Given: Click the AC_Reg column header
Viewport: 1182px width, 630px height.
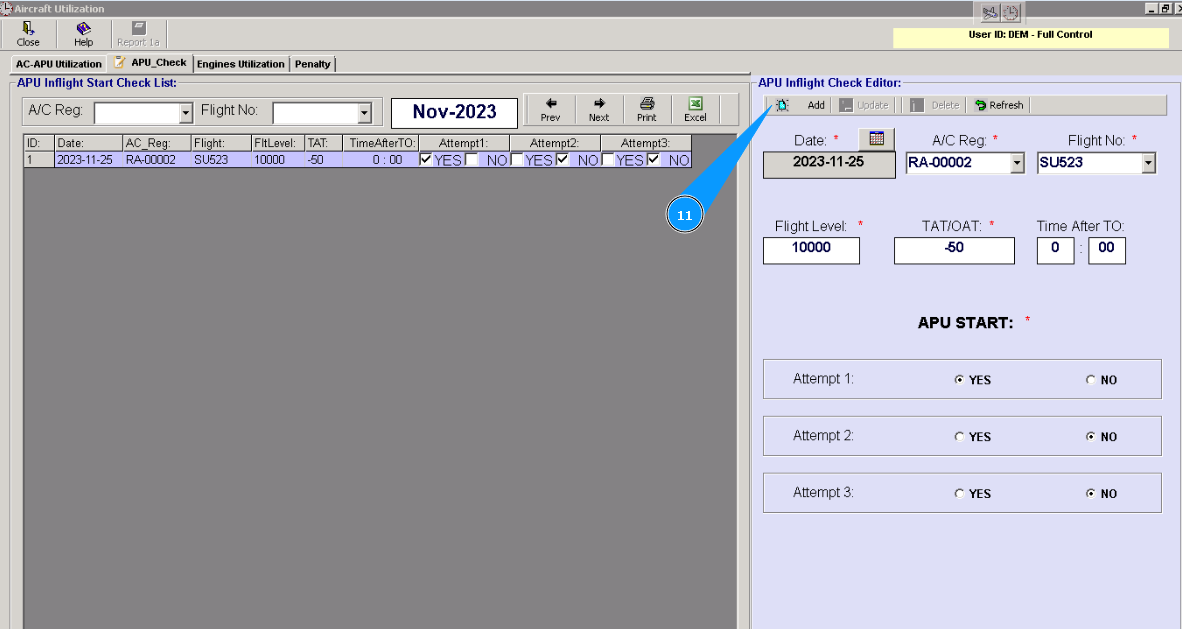Looking at the screenshot, I should coord(157,143).
